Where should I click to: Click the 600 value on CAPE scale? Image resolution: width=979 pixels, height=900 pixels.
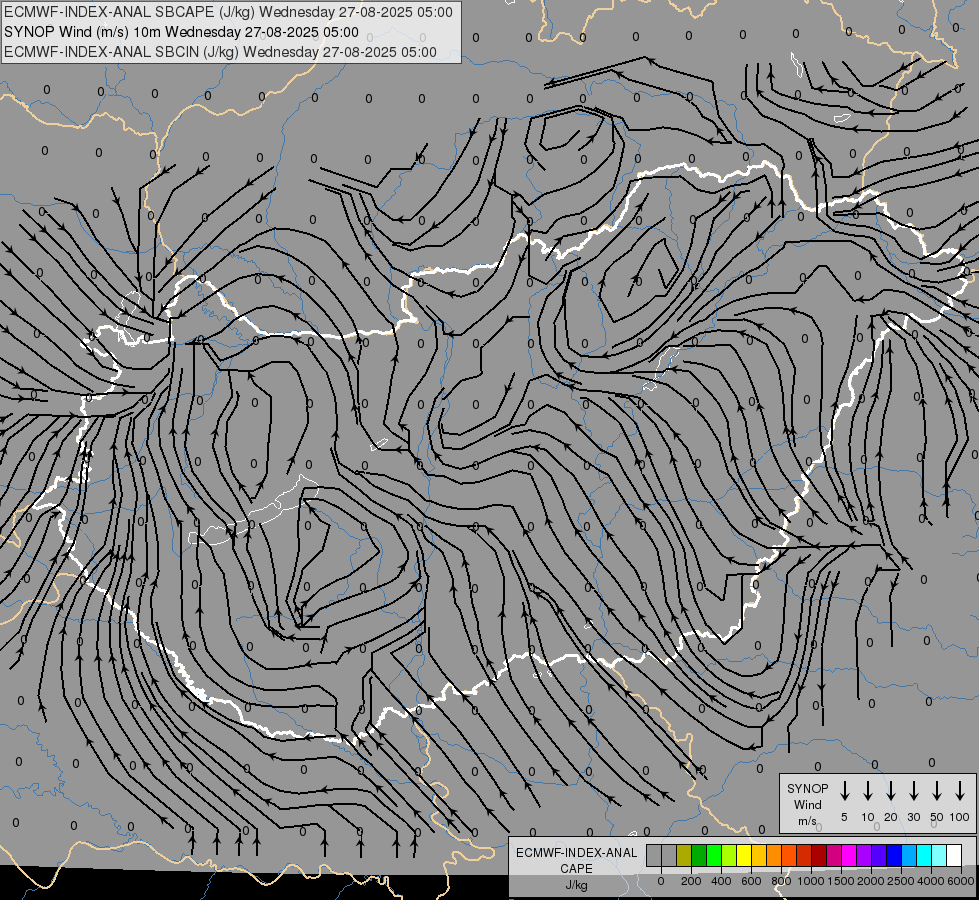(751, 881)
